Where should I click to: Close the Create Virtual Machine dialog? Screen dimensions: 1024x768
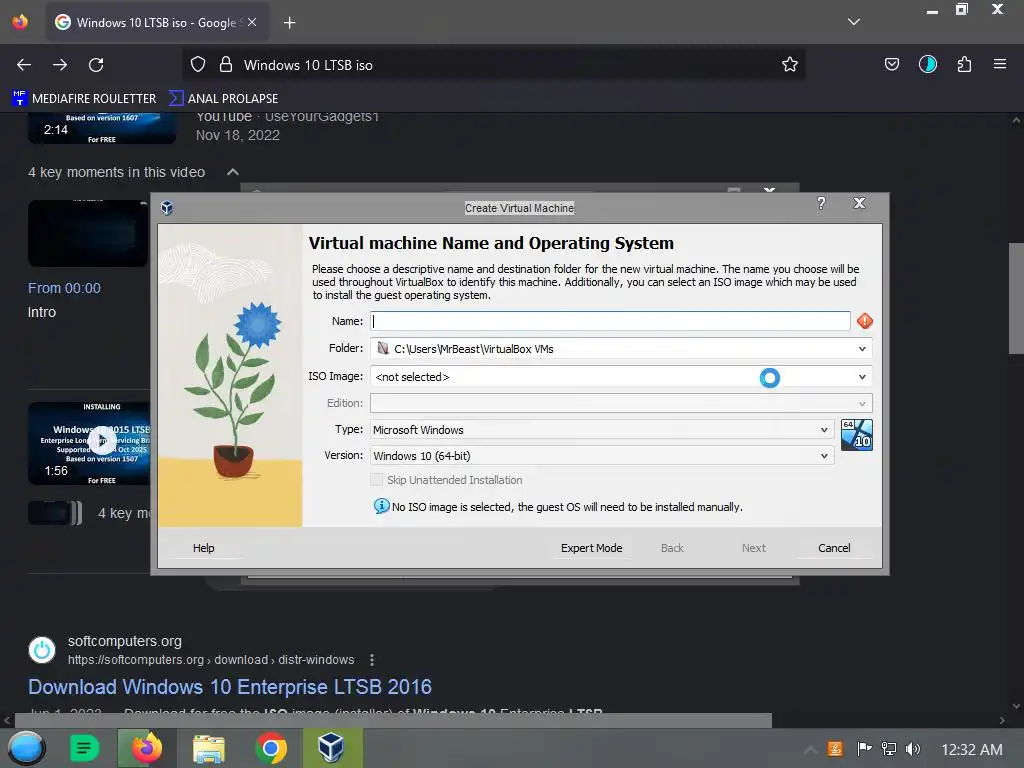point(859,203)
